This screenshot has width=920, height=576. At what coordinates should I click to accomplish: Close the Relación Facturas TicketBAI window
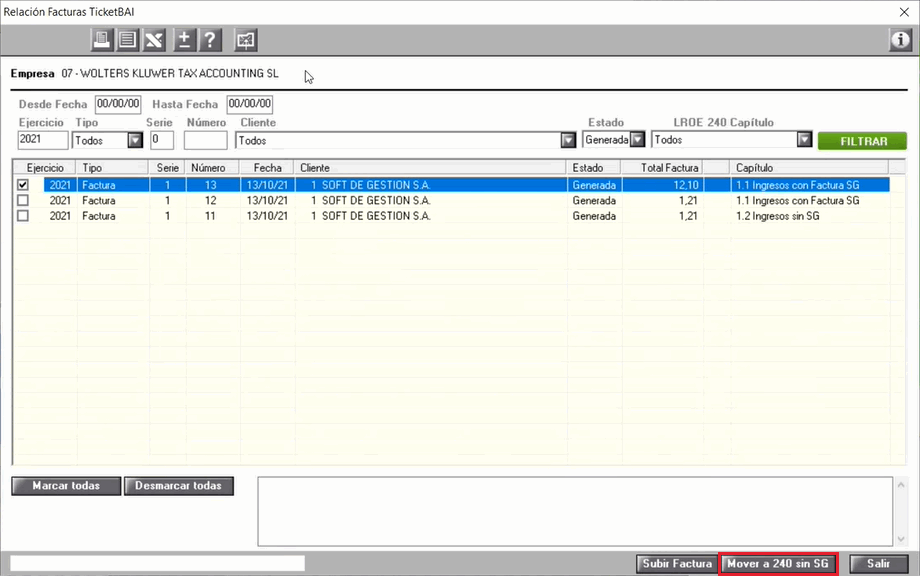click(x=904, y=12)
